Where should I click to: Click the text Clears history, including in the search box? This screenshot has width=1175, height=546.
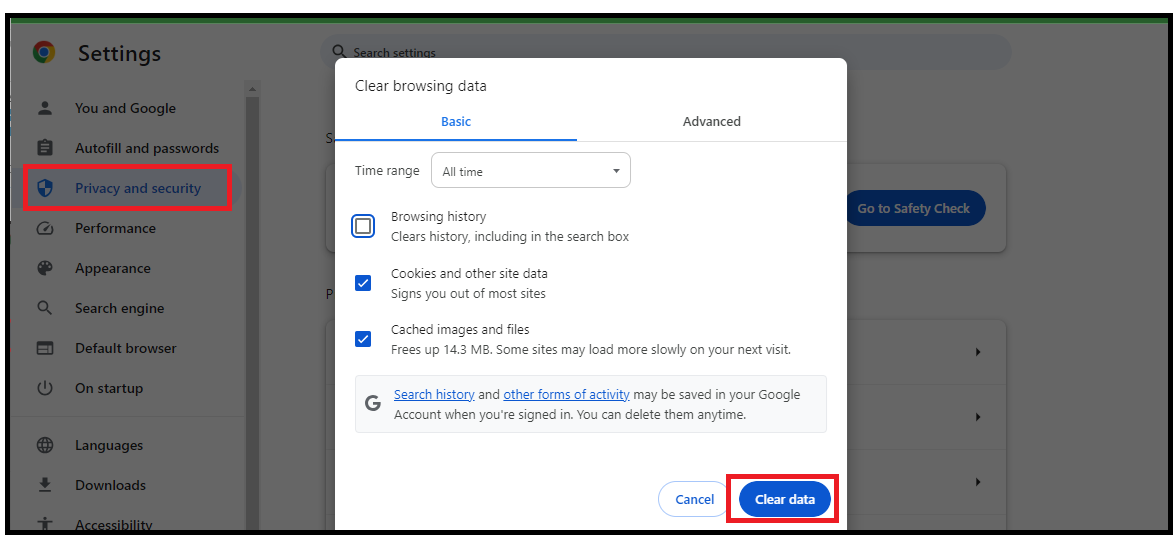[x=510, y=237]
